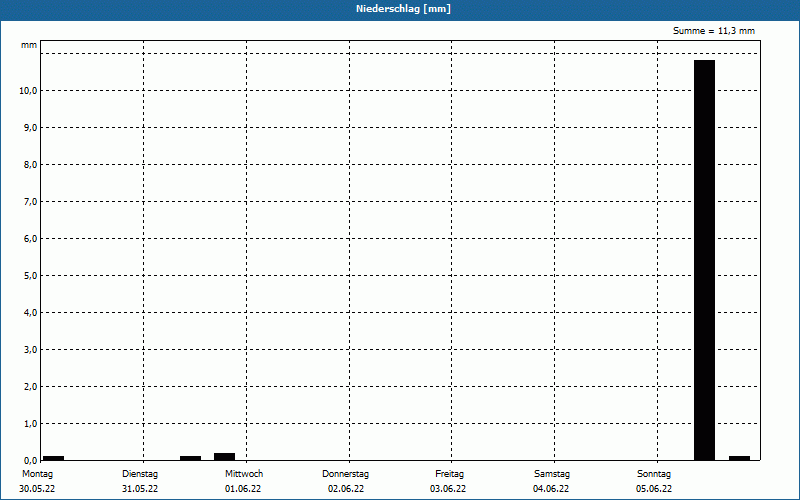Screen dimensions: 800x500
Task: Click the Donnerstag axis label
Action: (345, 474)
